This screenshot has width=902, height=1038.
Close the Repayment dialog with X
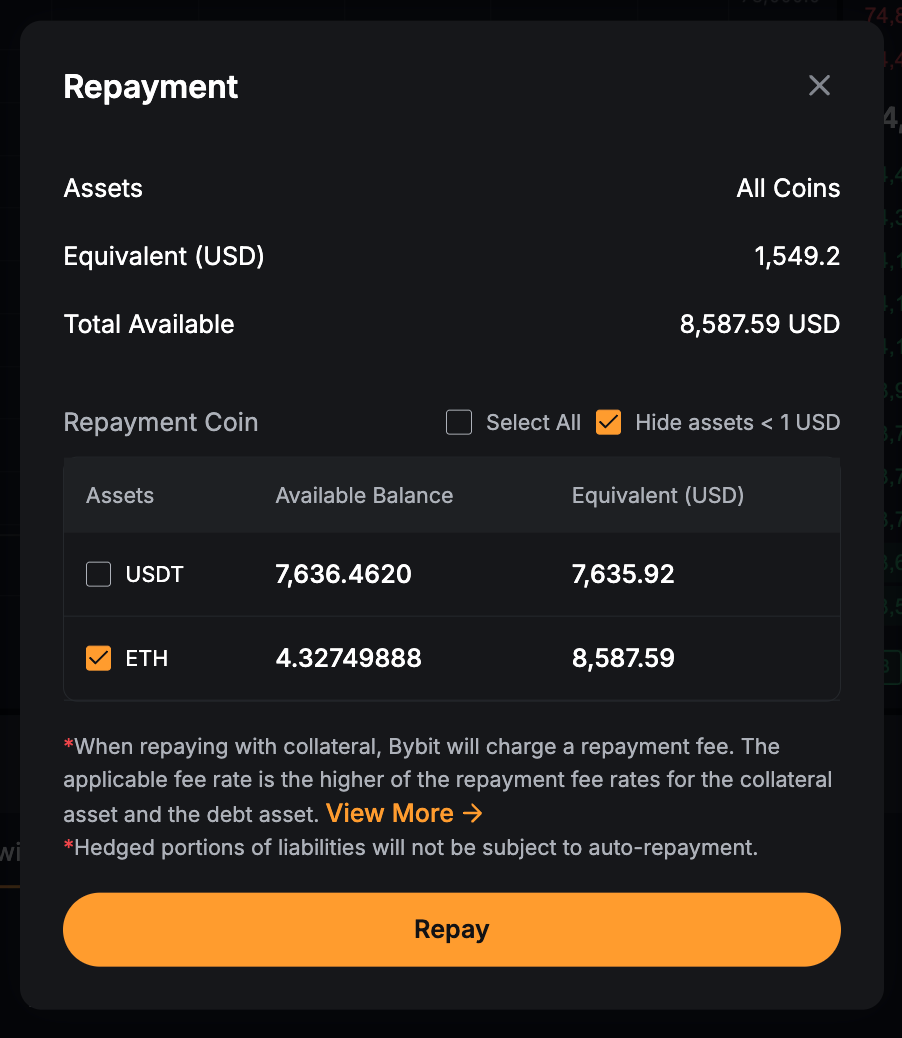point(819,86)
